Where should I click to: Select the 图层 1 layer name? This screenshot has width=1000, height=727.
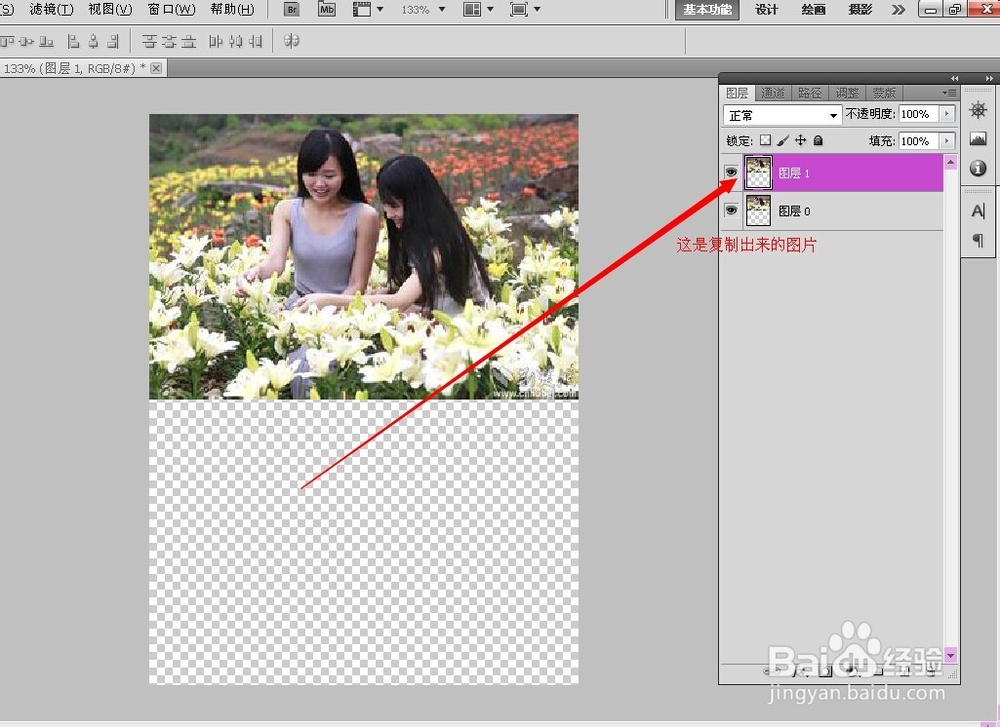point(794,173)
